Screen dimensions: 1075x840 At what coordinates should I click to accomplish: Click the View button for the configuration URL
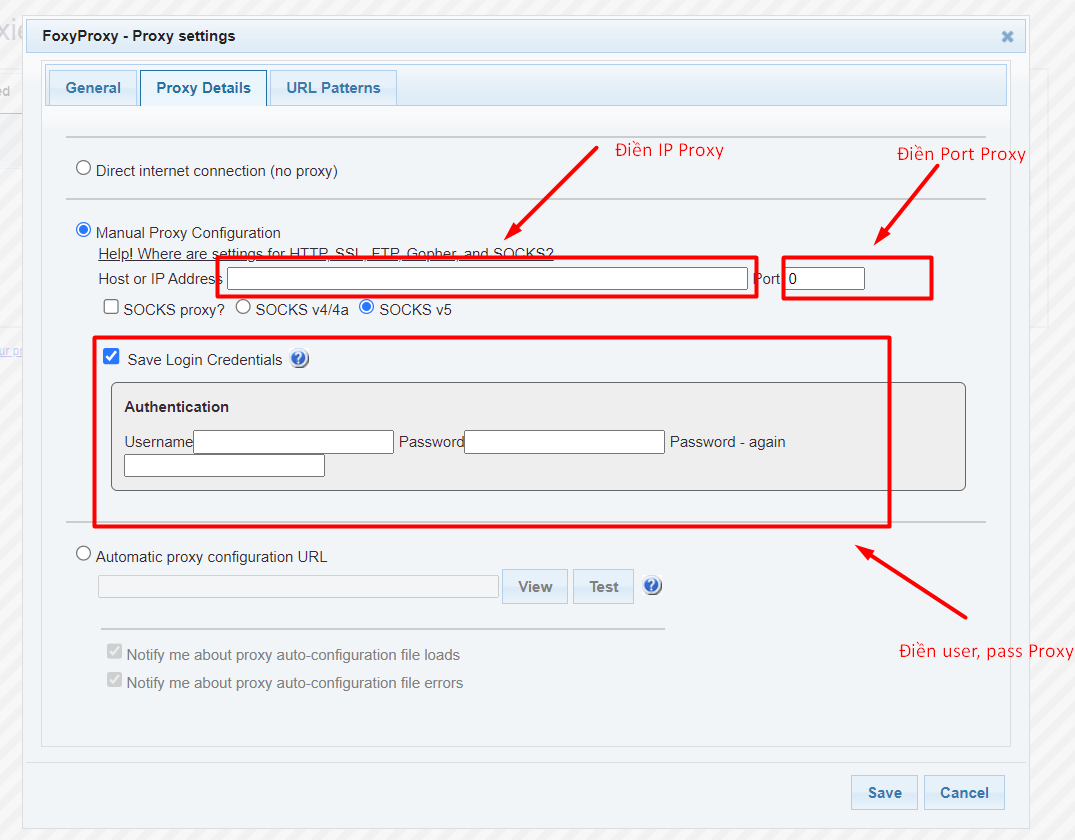point(534,586)
